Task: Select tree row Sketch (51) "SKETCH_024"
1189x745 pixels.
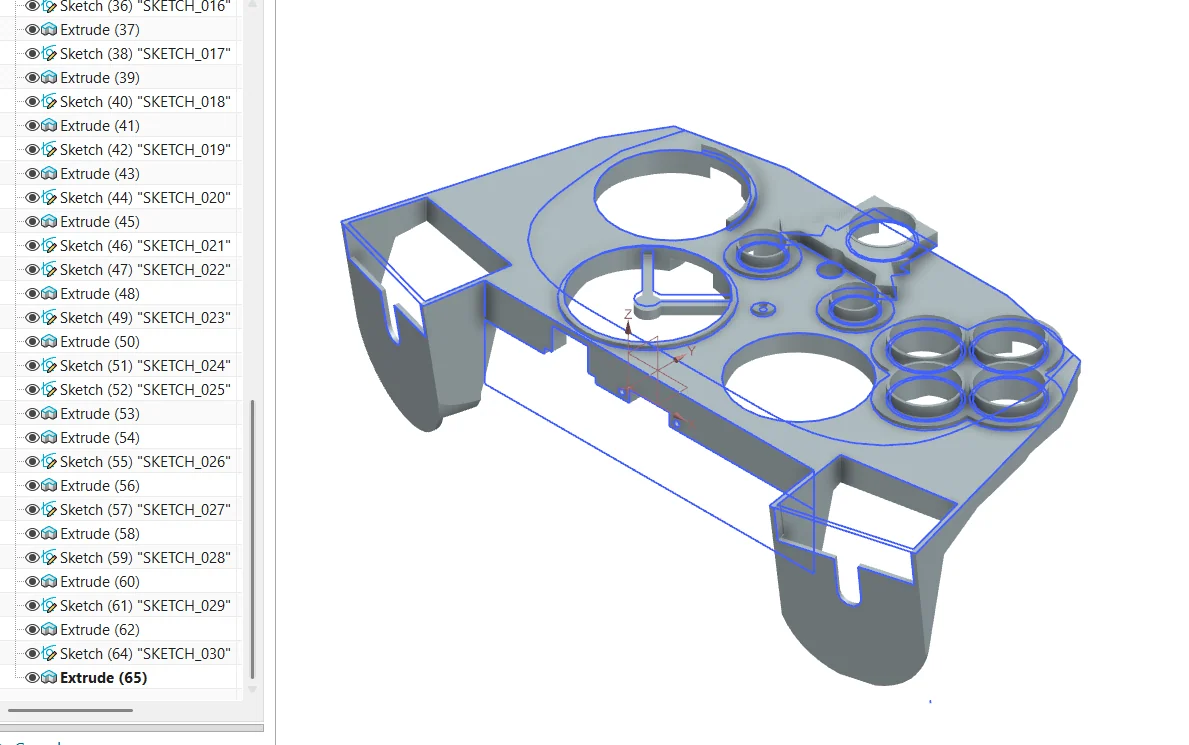Action: [x=146, y=366]
